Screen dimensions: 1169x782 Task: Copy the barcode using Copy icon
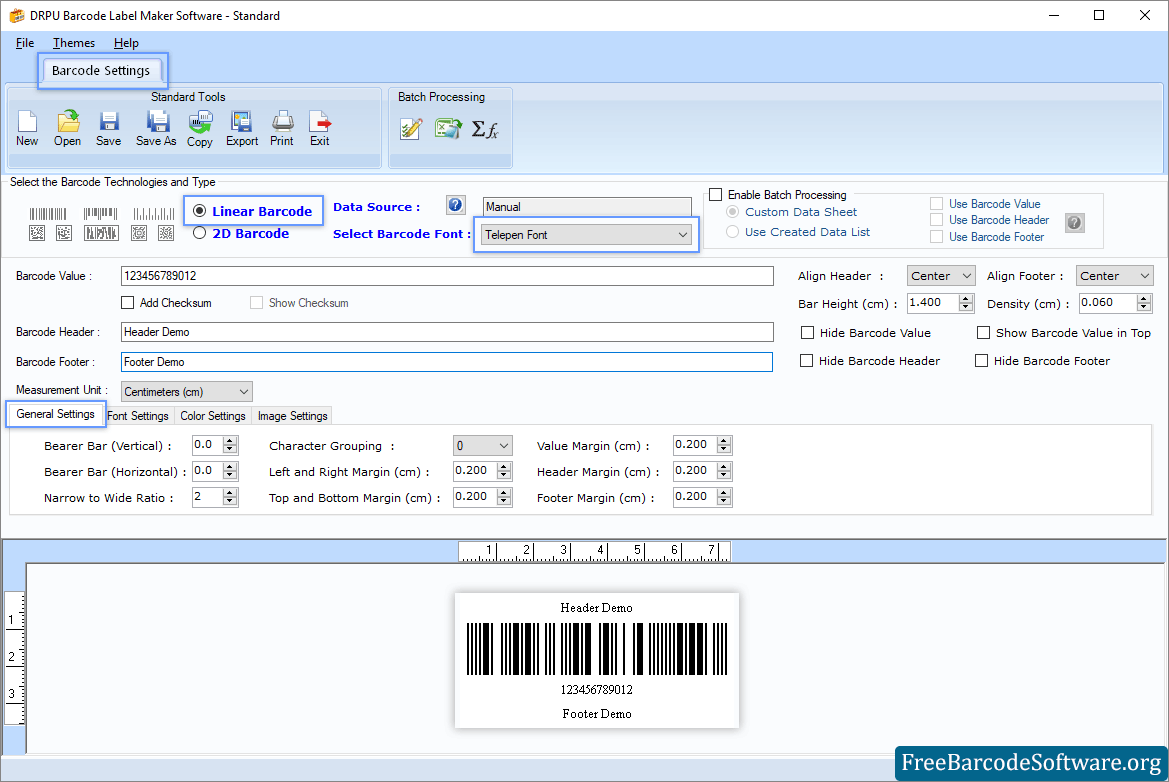[200, 128]
